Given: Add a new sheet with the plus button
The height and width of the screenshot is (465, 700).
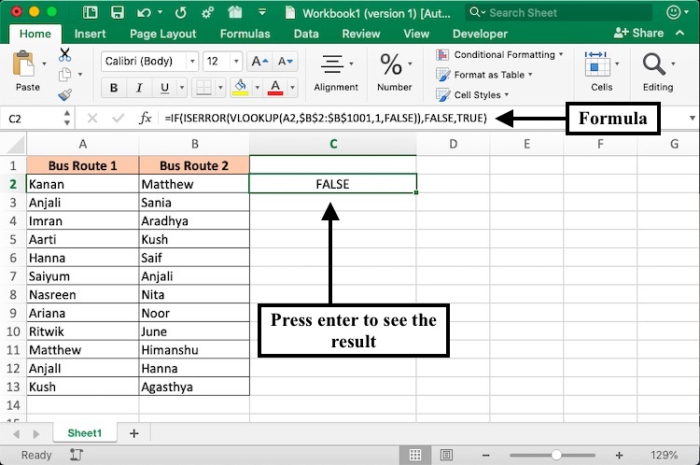Looking at the screenshot, I should pyautogui.click(x=134, y=433).
